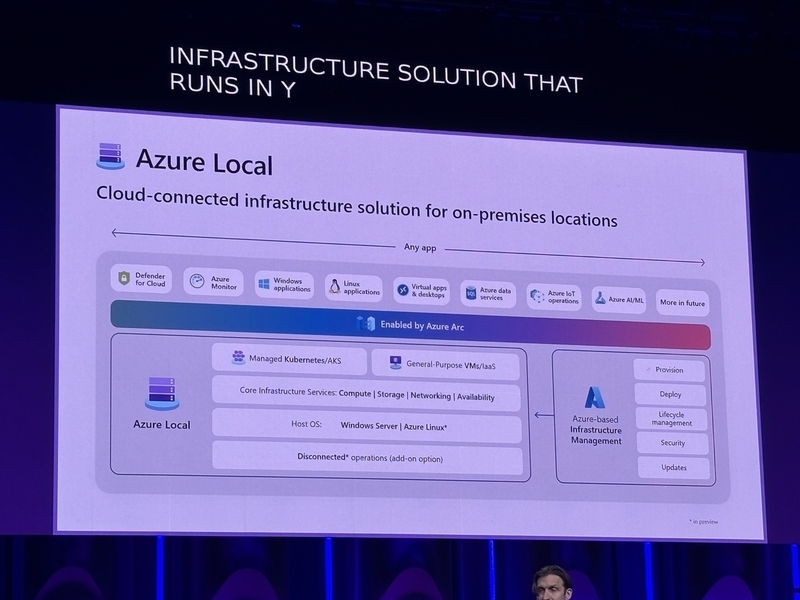This screenshot has height=600, width=800.
Task: Click the Managed Kubernetes/AKS icon
Action: pyautogui.click(x=238, y=357)
